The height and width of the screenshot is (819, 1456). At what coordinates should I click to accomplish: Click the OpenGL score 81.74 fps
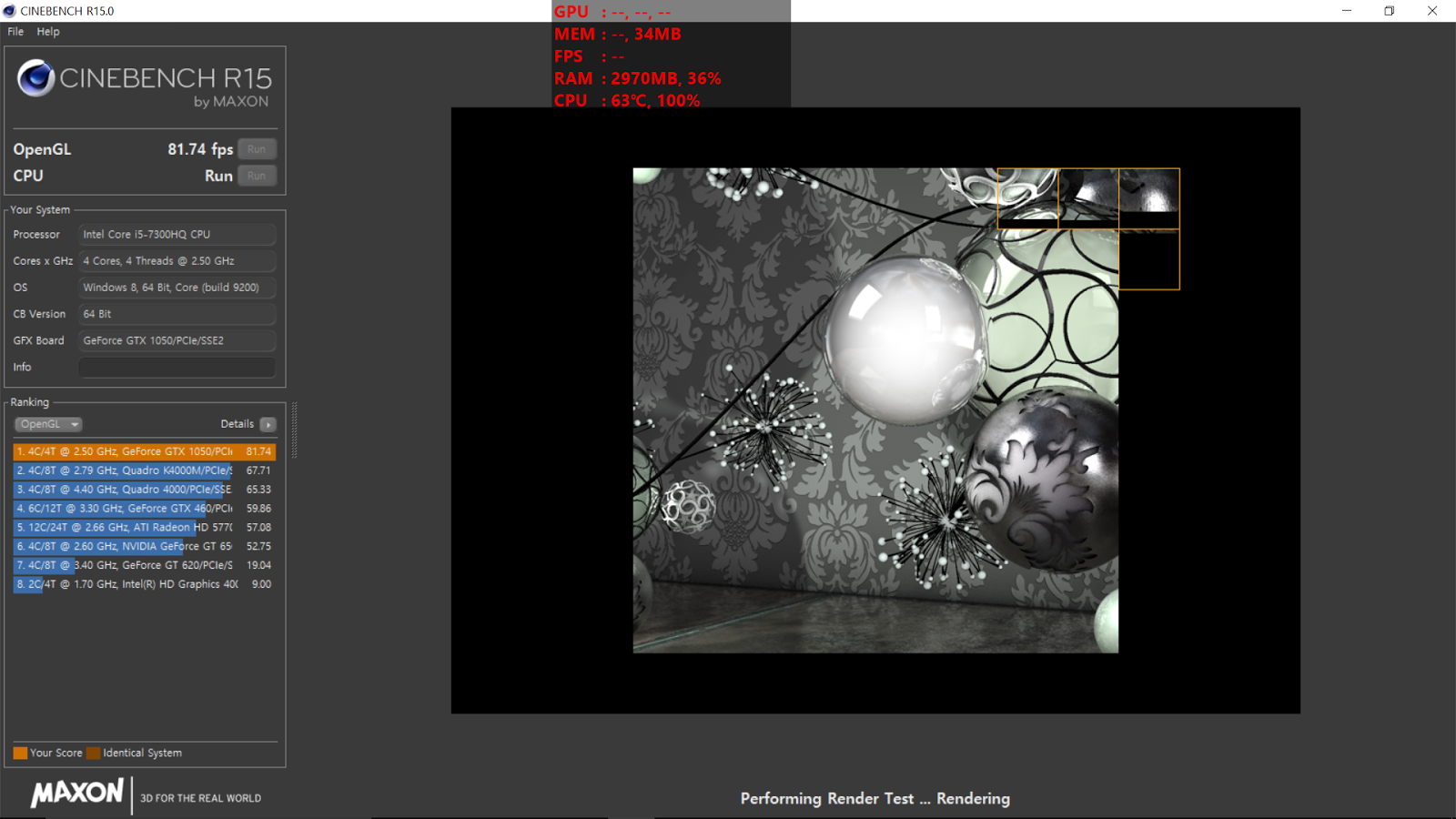[200, 149]
